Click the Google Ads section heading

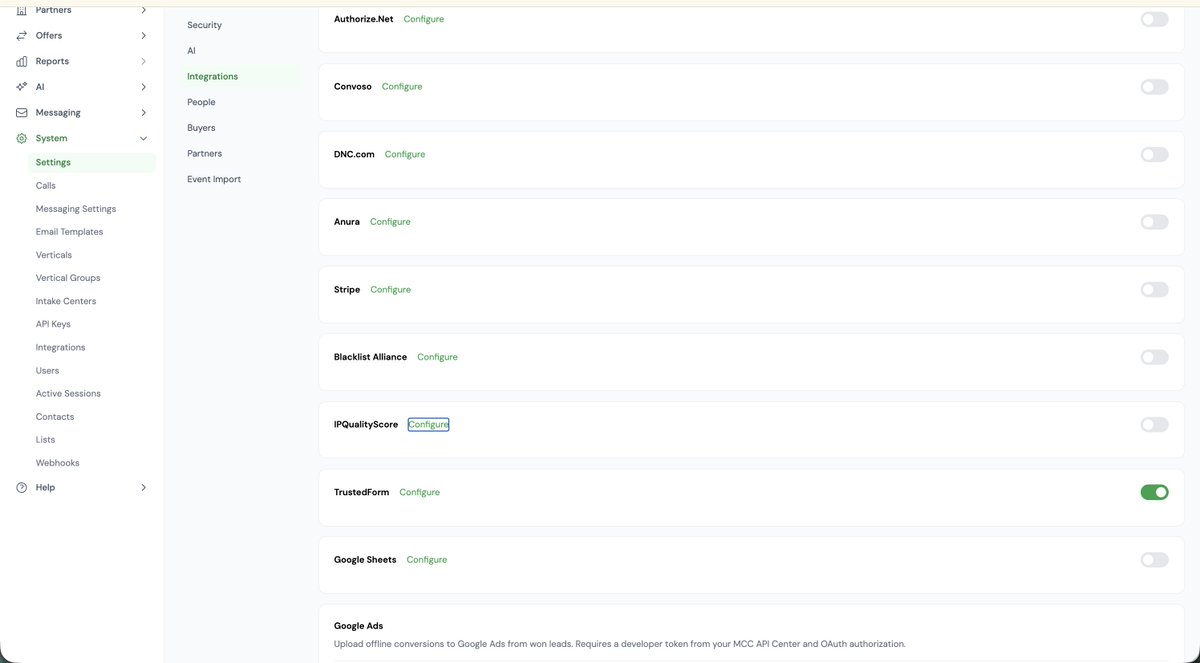click(358, 626)
